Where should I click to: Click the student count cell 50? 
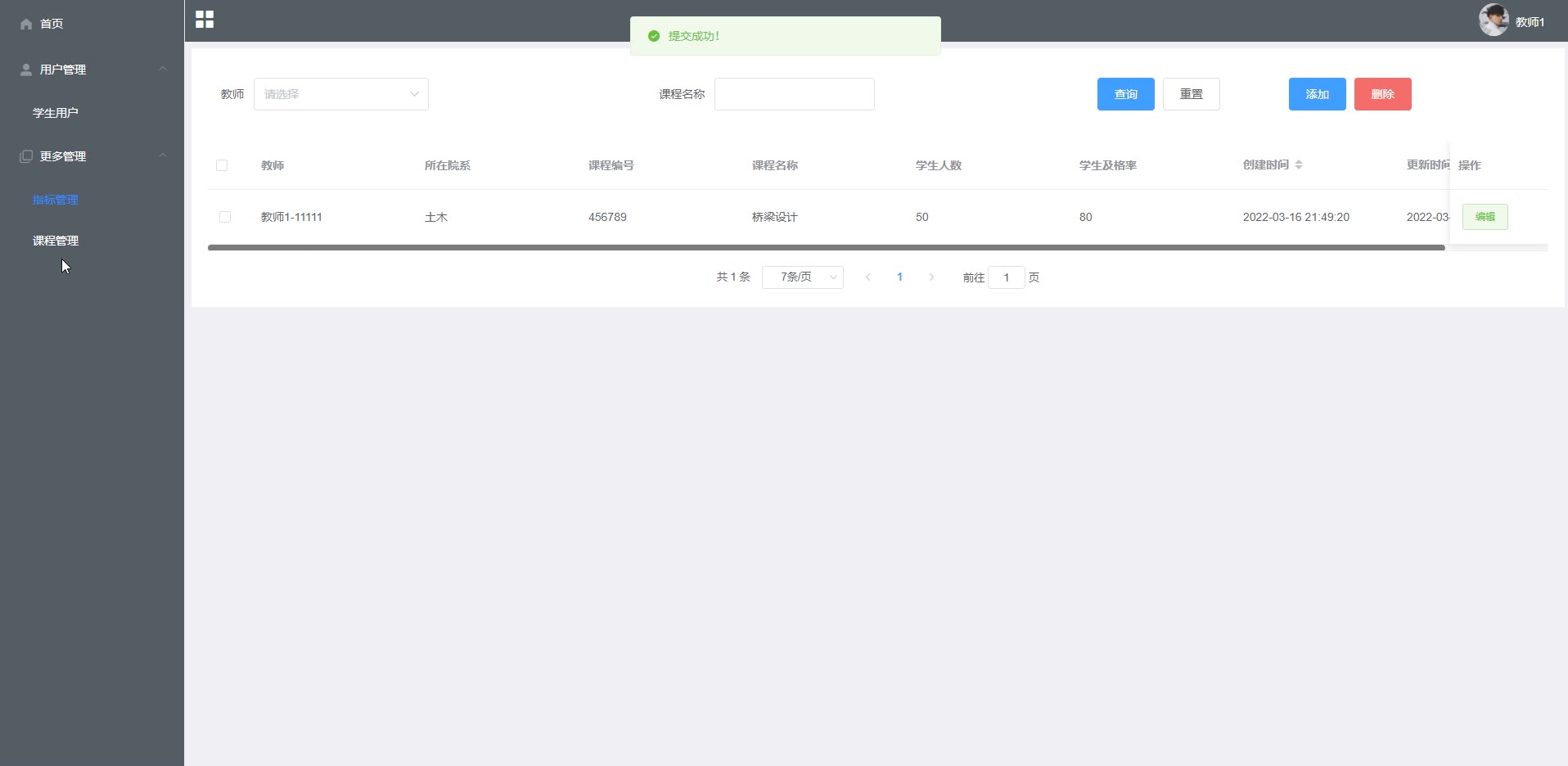[922, 217]
